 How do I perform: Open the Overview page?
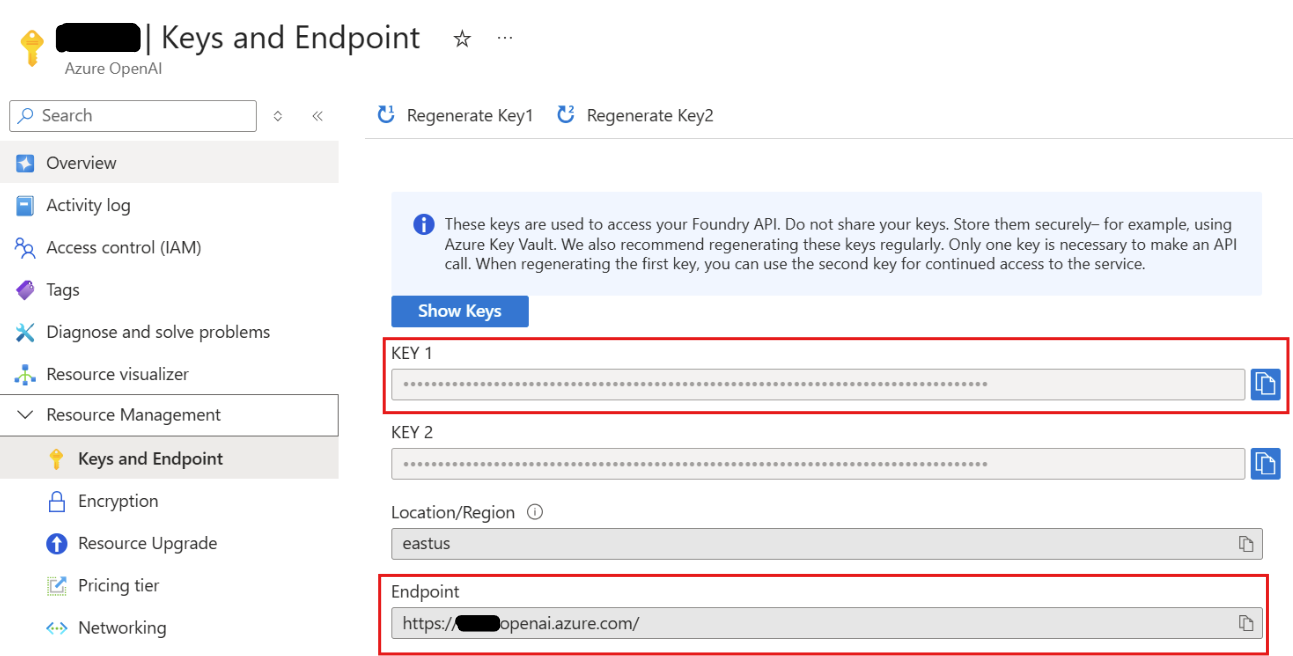click(81, 163)
